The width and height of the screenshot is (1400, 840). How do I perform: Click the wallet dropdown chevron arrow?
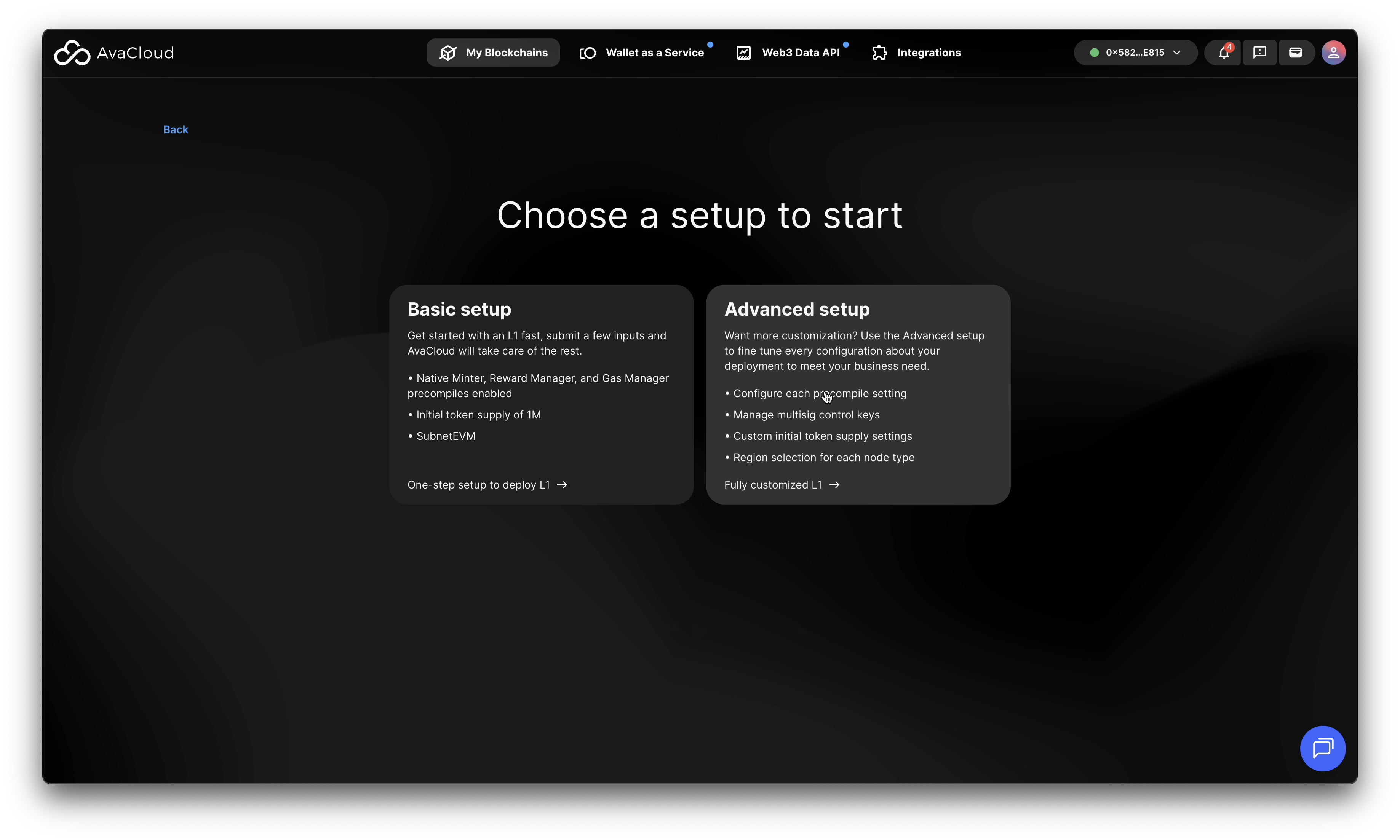(x=1177, y=53)
